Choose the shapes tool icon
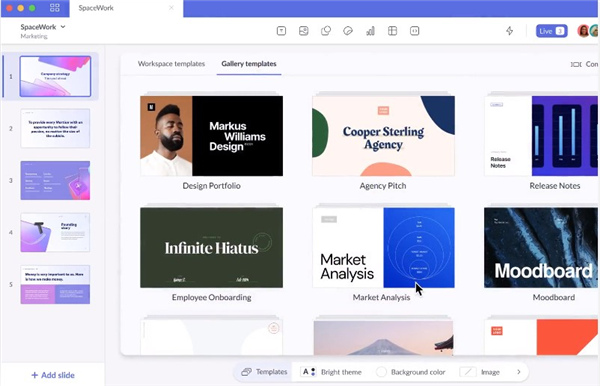This screenshot has height=386, width=600. coord(326,31)
